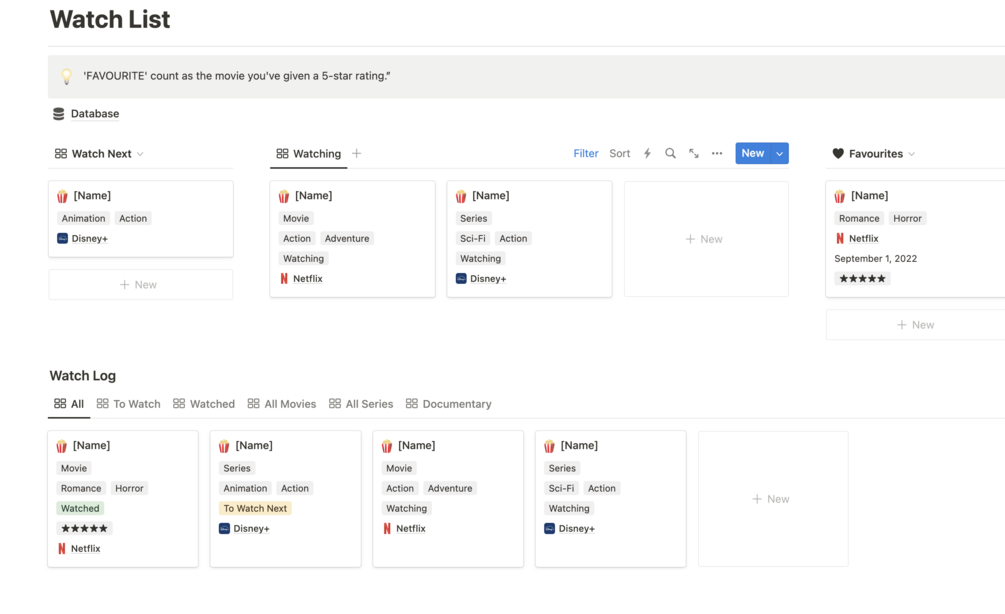Click the Database stack icon
The height and width of the screenshot is (614, 1005).
coord(59,114)
